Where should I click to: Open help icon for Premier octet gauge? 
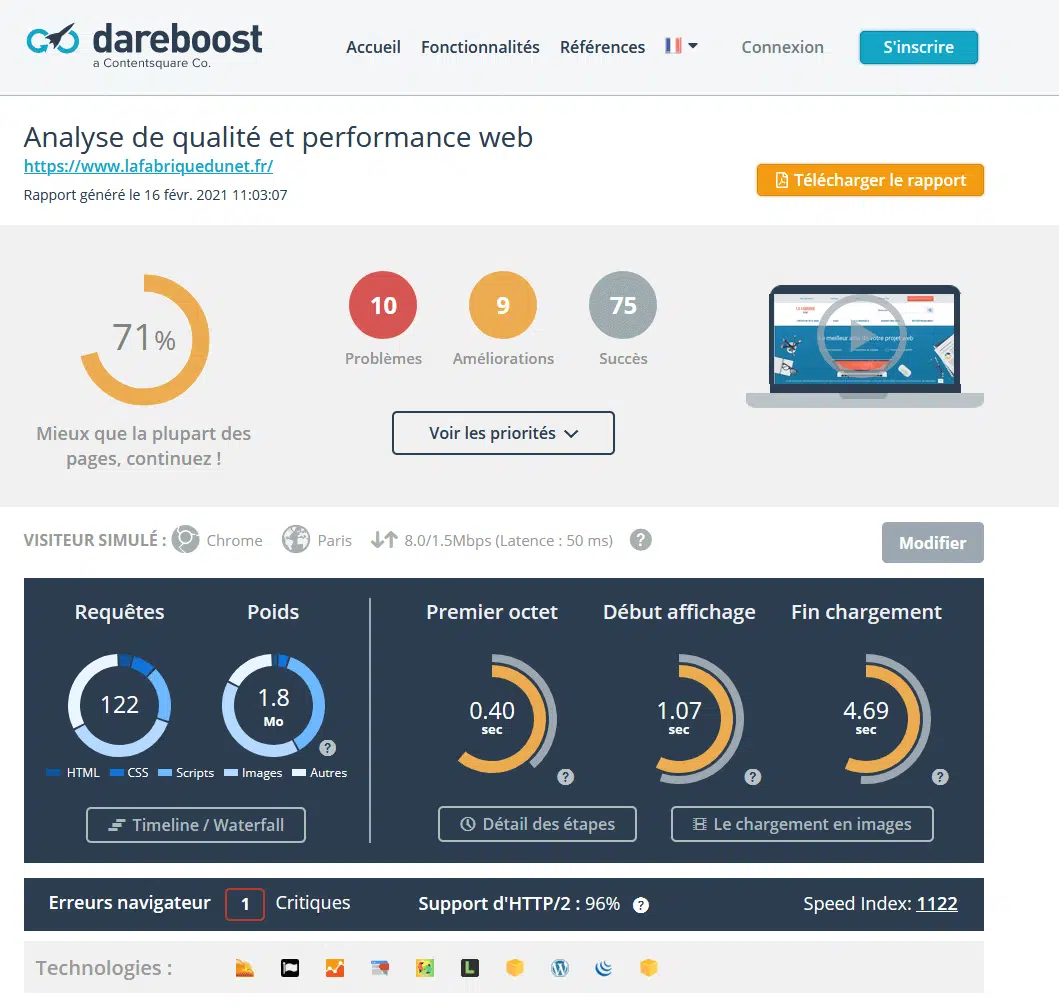click(x=565, y=776)
